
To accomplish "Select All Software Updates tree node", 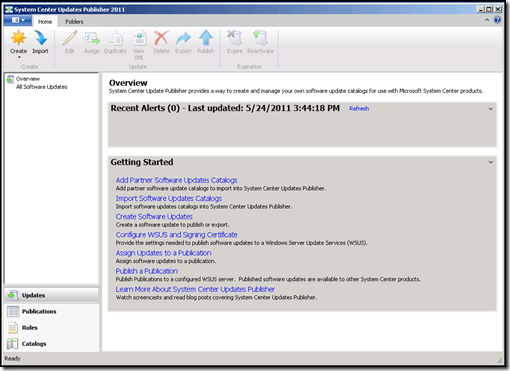I will (42, 87).
